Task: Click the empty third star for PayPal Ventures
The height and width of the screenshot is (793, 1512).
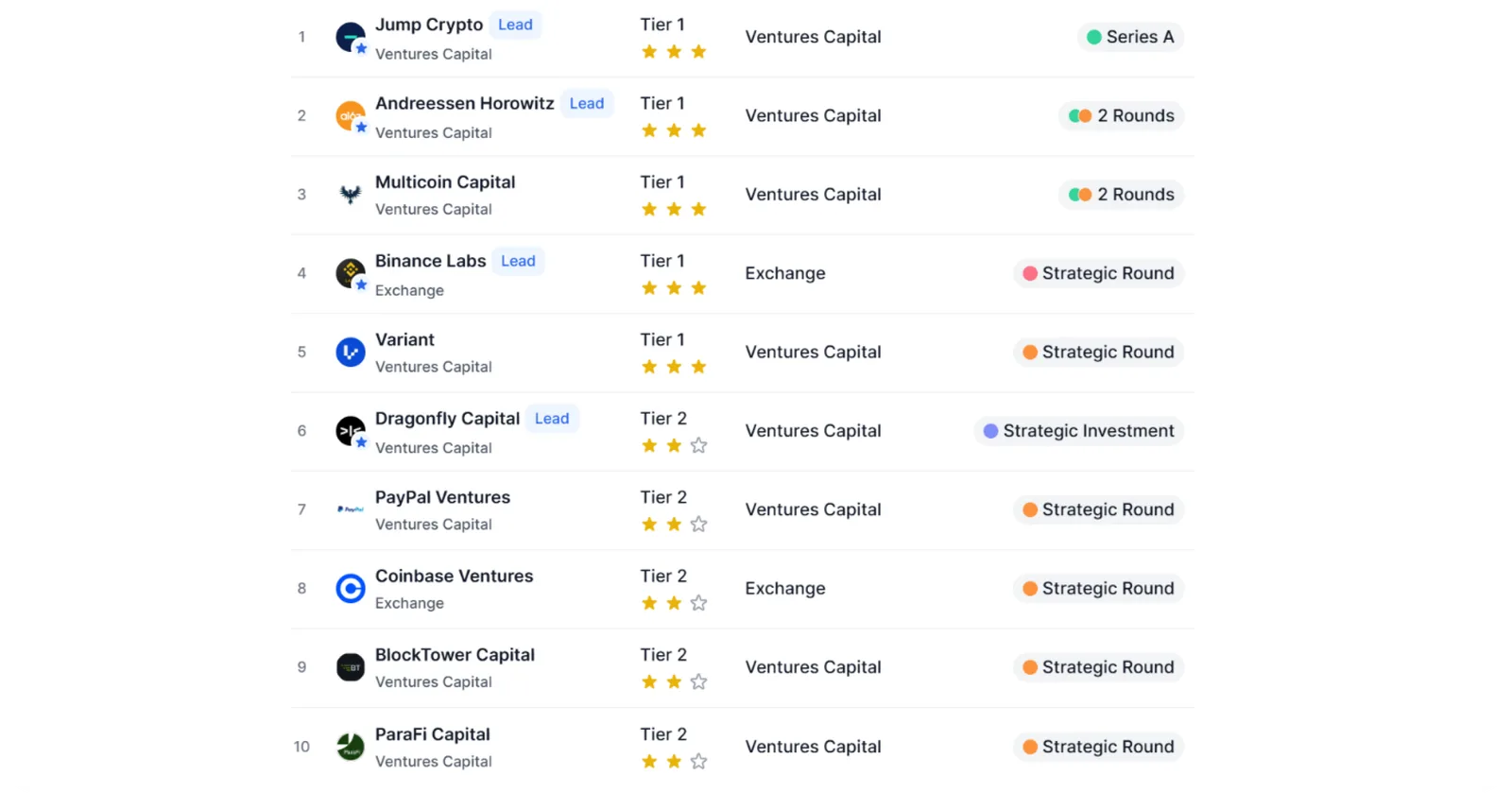Action: pos(698,524)
